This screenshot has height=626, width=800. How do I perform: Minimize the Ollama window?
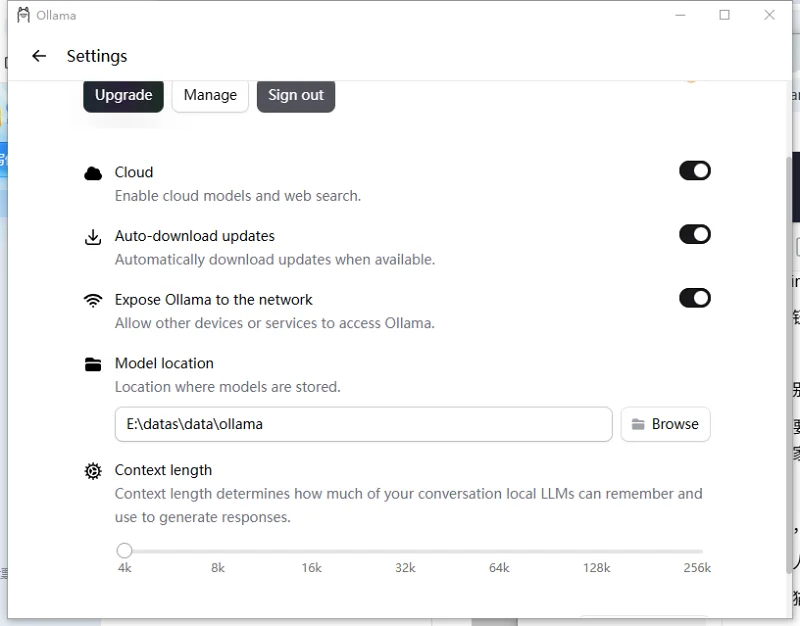tap(680, 15)
